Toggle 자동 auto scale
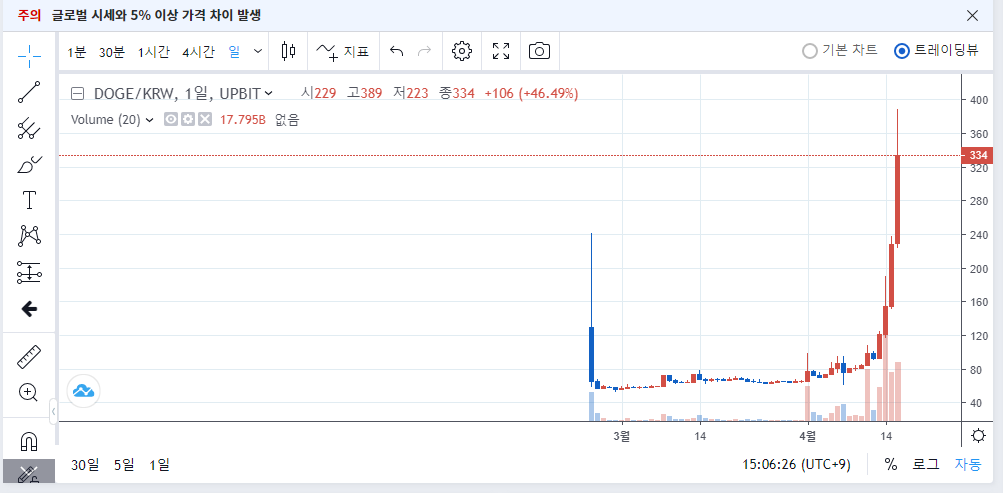This screenshot has height=493, width=1003. [968, 464]
